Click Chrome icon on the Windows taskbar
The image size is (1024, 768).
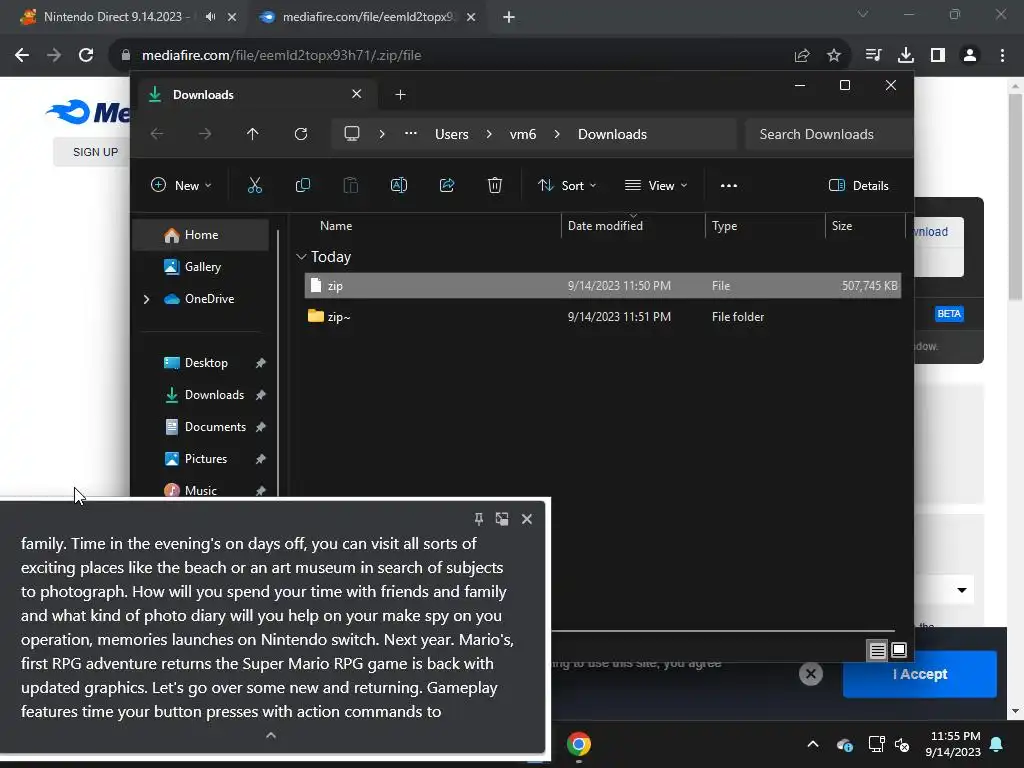click(x=579, y=744)
